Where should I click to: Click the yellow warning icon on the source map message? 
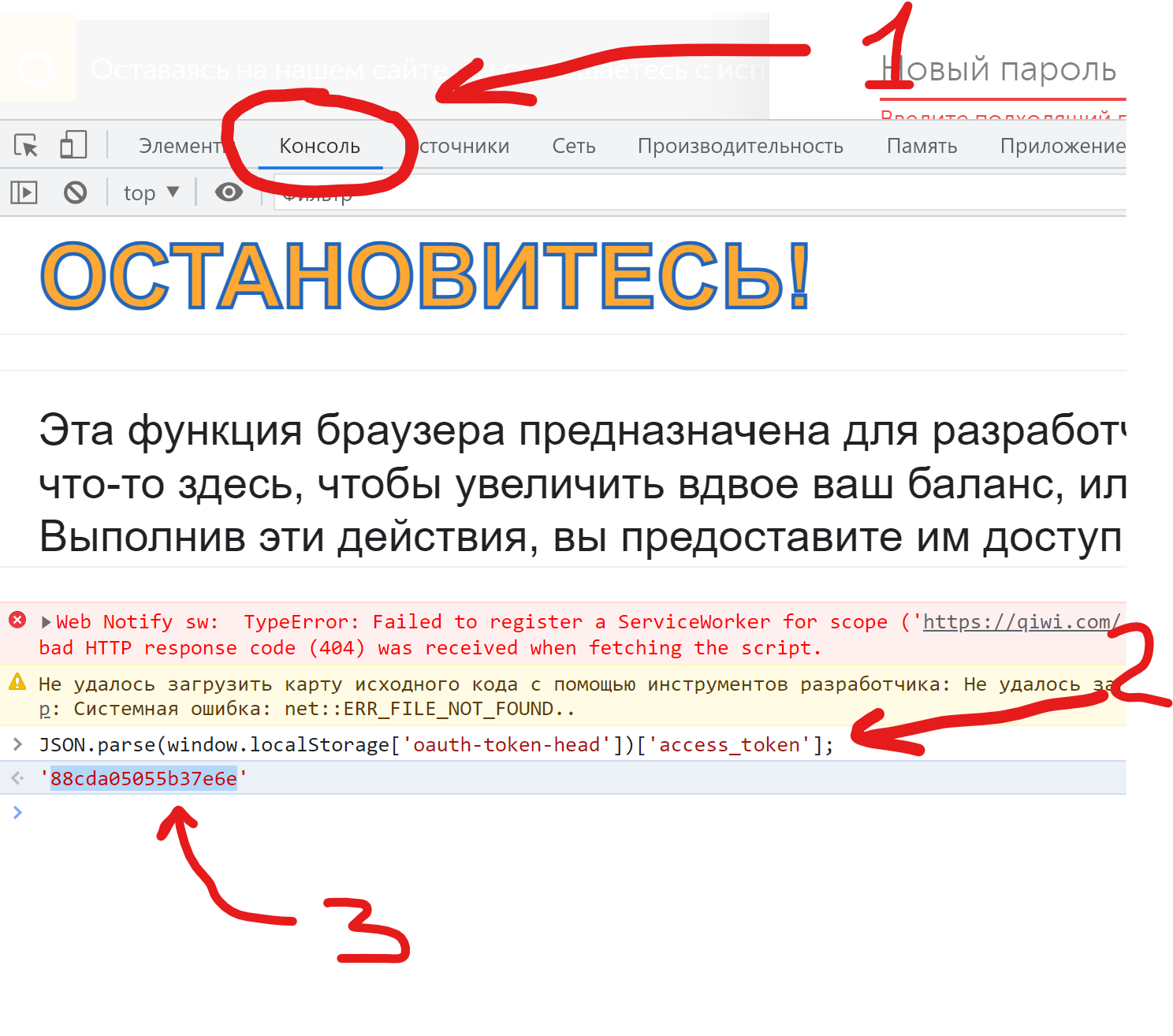17,683
